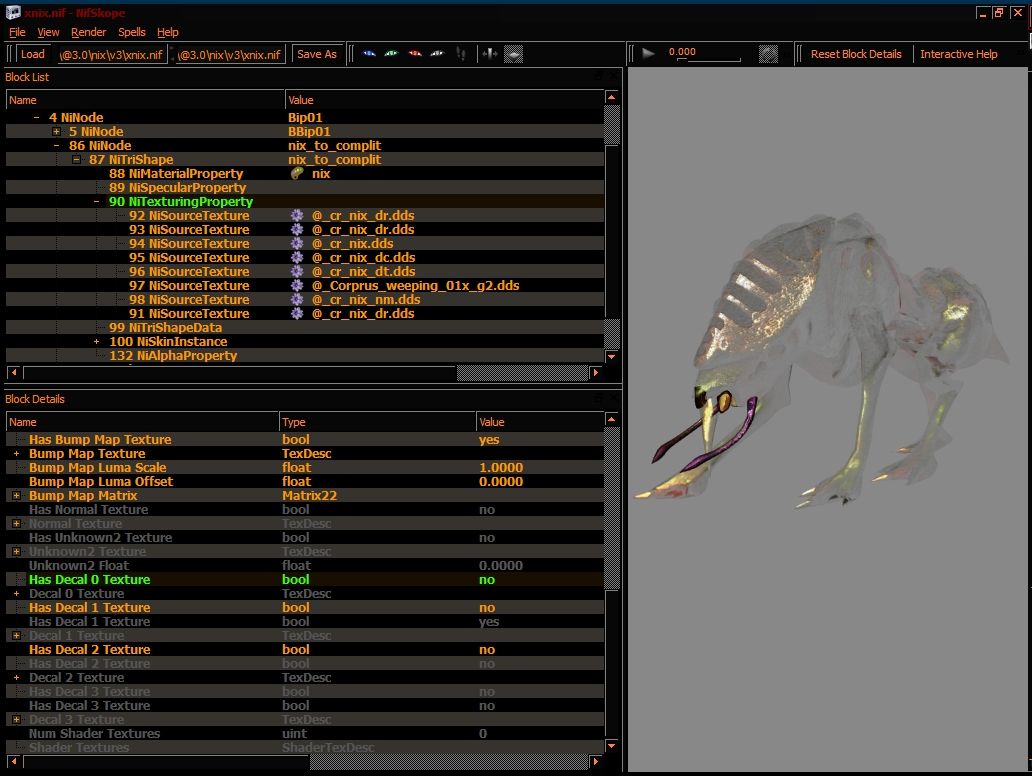The height and width of the screenshot is (776, 1032).
Task: Toggle Has Bump Map Texture value yes
Action: (x=489, y=440)
